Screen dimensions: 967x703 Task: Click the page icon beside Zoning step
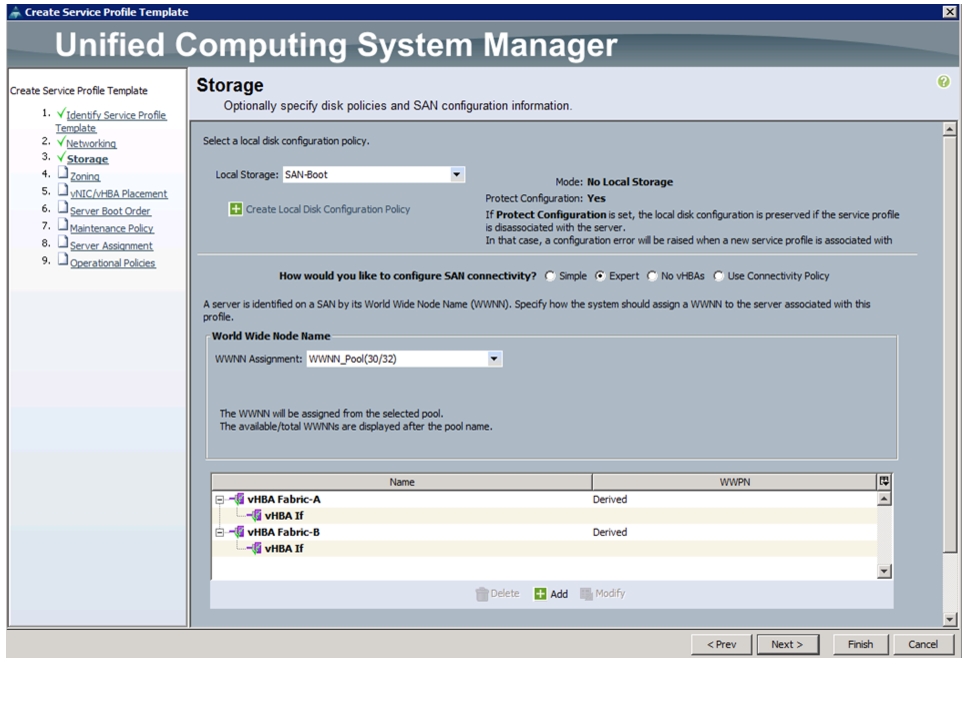tap(63, 173)
